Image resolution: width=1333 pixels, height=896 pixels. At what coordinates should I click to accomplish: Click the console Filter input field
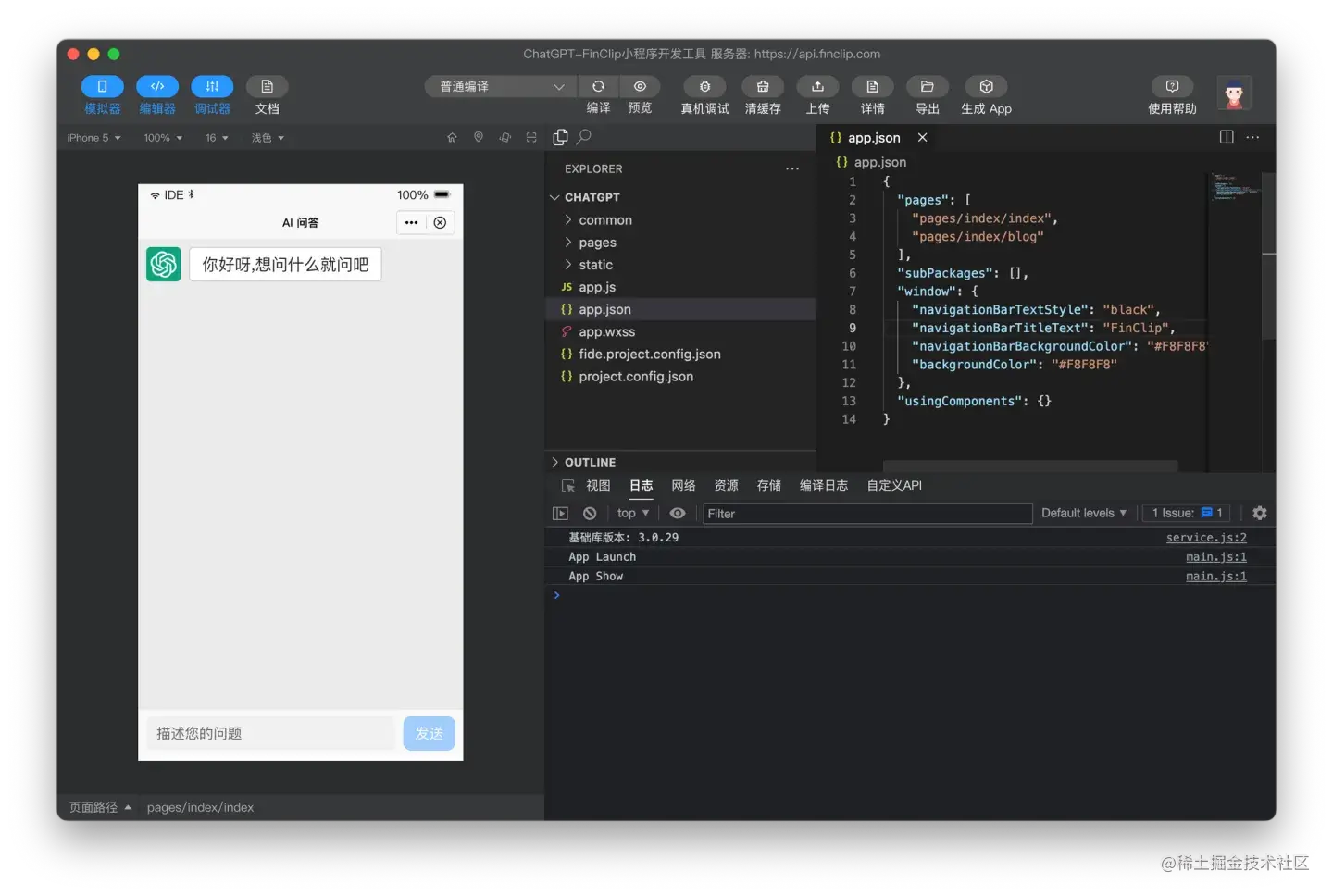point(867,514)
